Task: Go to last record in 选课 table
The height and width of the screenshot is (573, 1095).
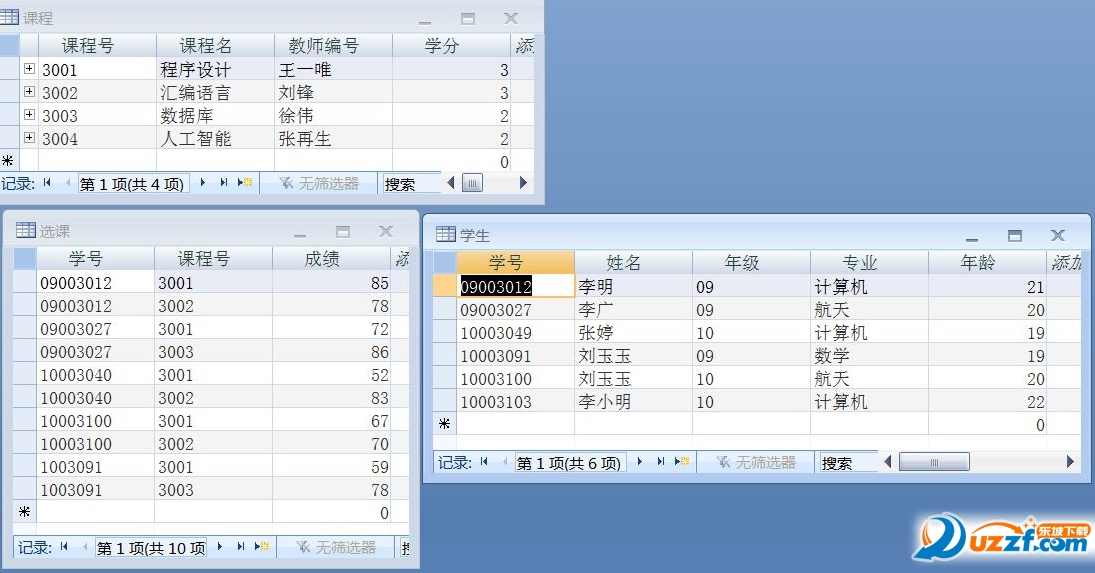Action: click(x=240, y=546)
